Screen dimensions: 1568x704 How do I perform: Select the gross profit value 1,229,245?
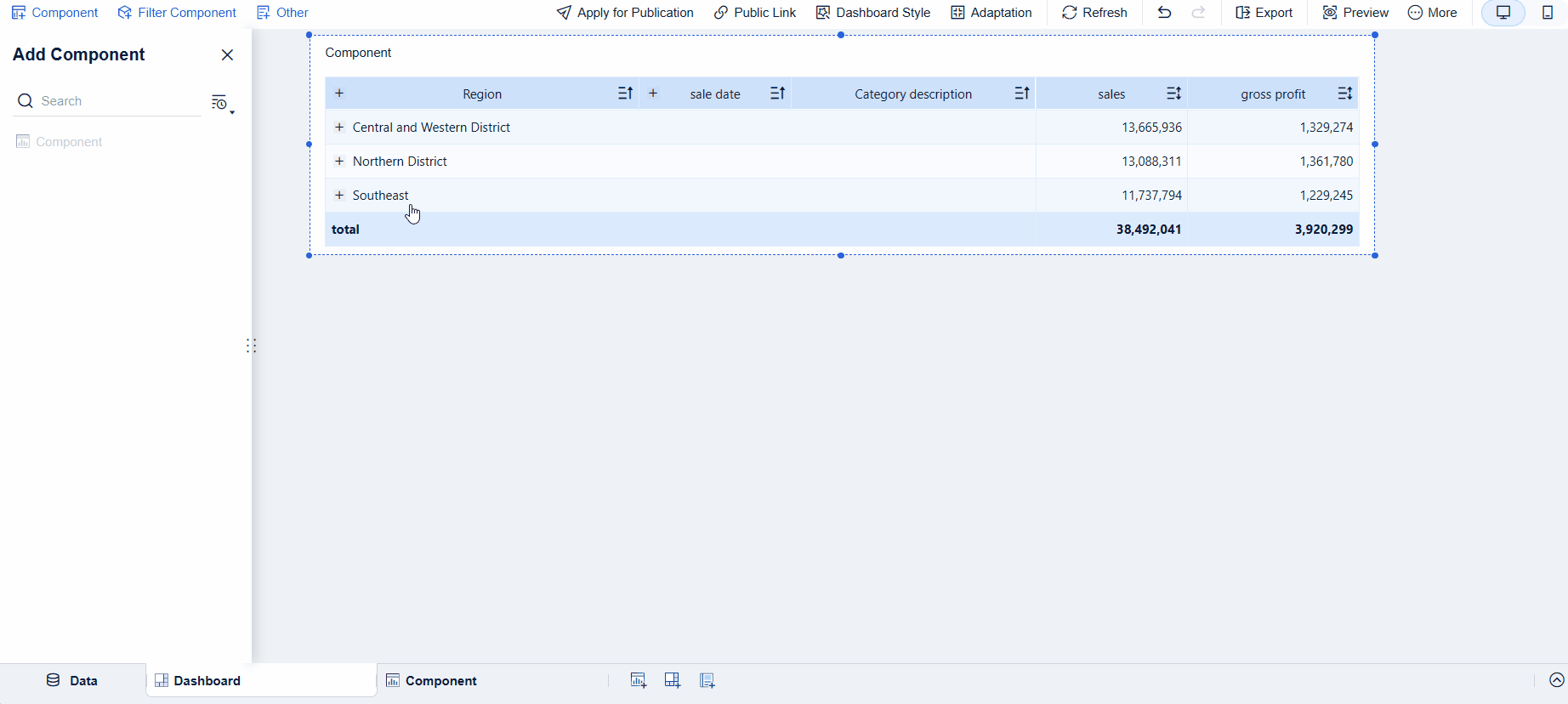pos(1327,196)
